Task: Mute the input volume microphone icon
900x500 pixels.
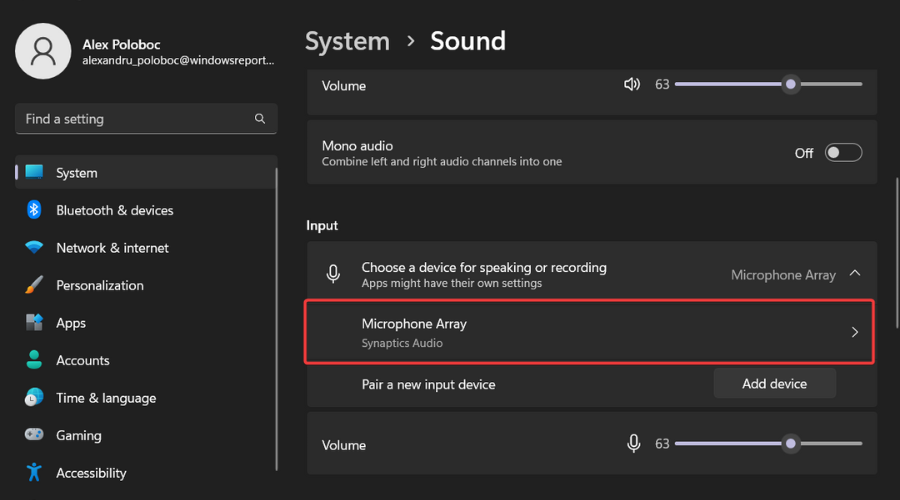Action: [x=633, y=444]
